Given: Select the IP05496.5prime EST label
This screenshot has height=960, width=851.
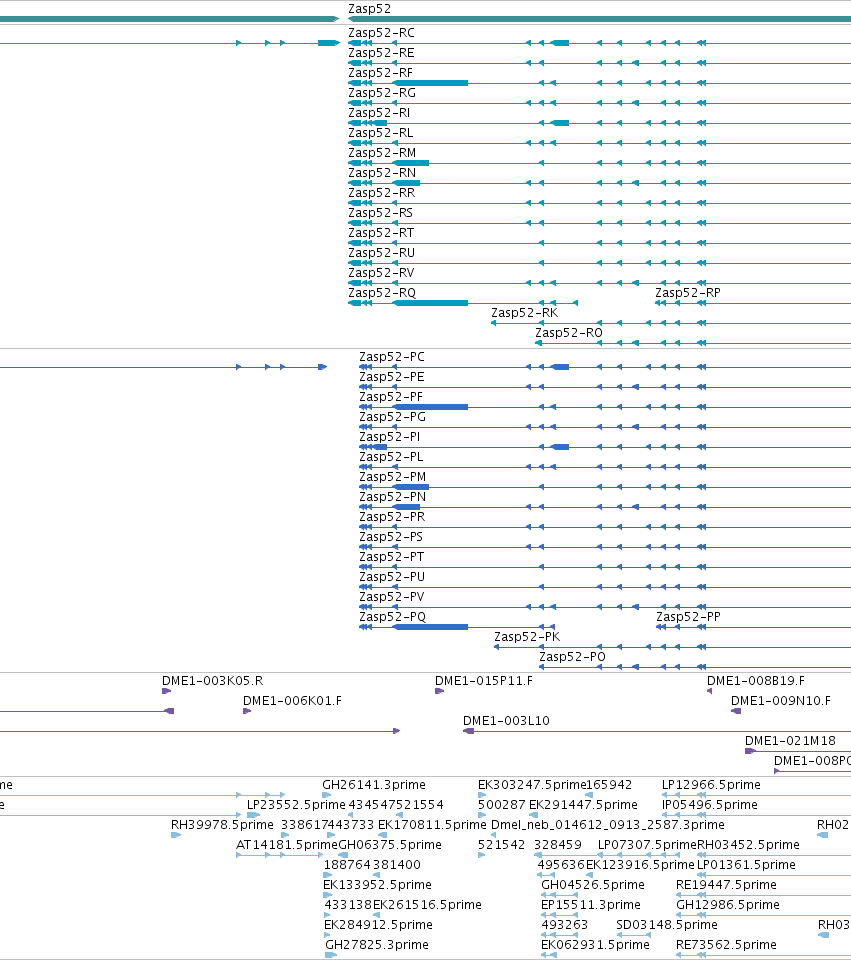Looking at the screenshot, I should tap(710, 805).
